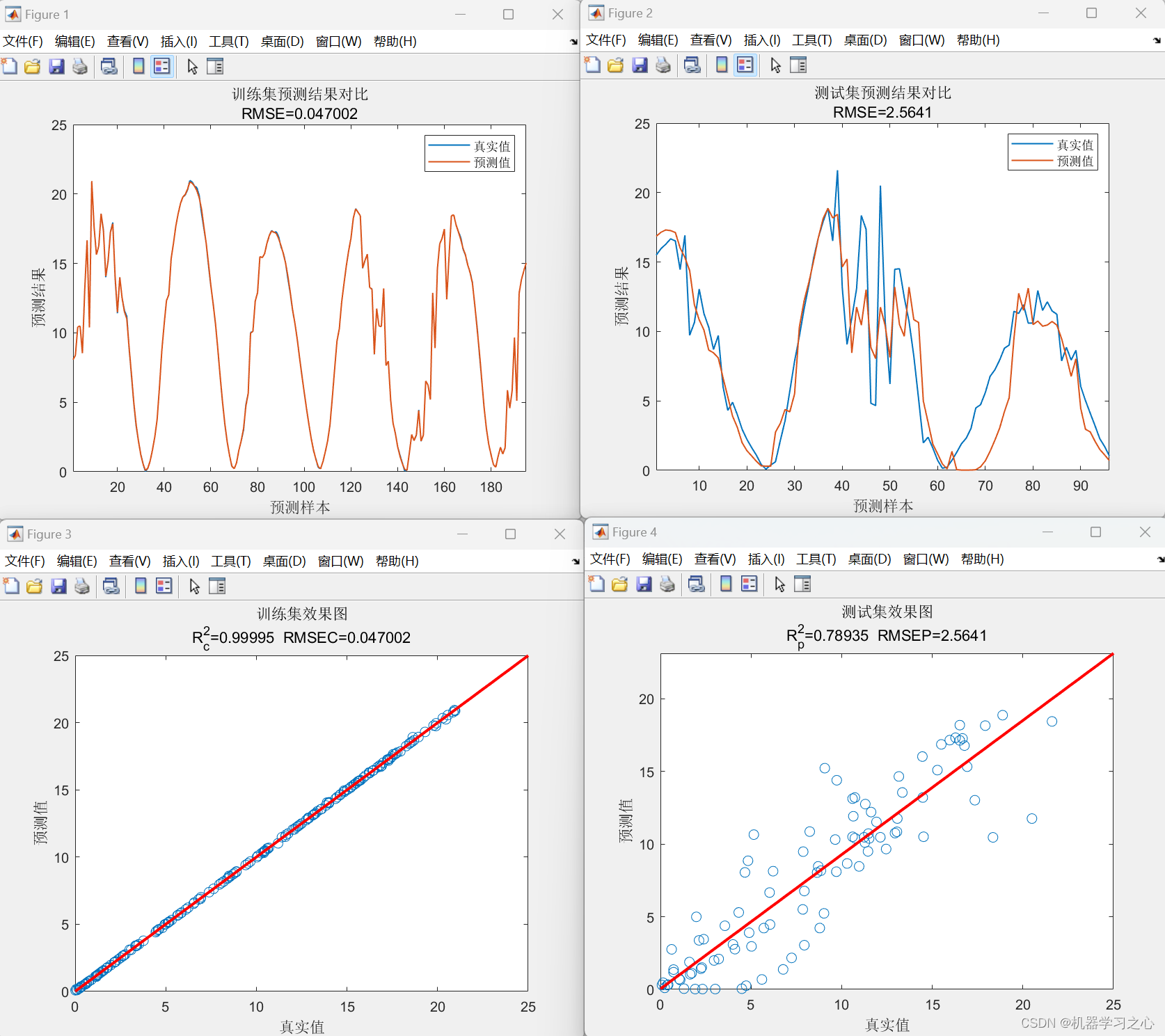Click Open File icon in Figure 3 toolbar
This screenshot has height=1036, width=1165.
click(35, 586)
